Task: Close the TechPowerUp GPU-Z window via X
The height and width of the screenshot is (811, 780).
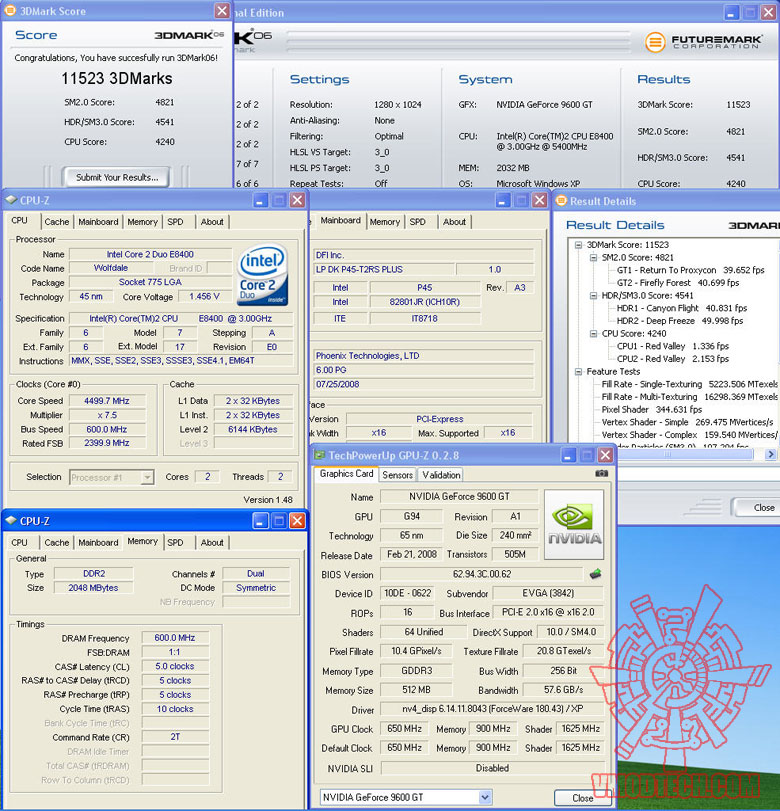Action: (605, 455)
